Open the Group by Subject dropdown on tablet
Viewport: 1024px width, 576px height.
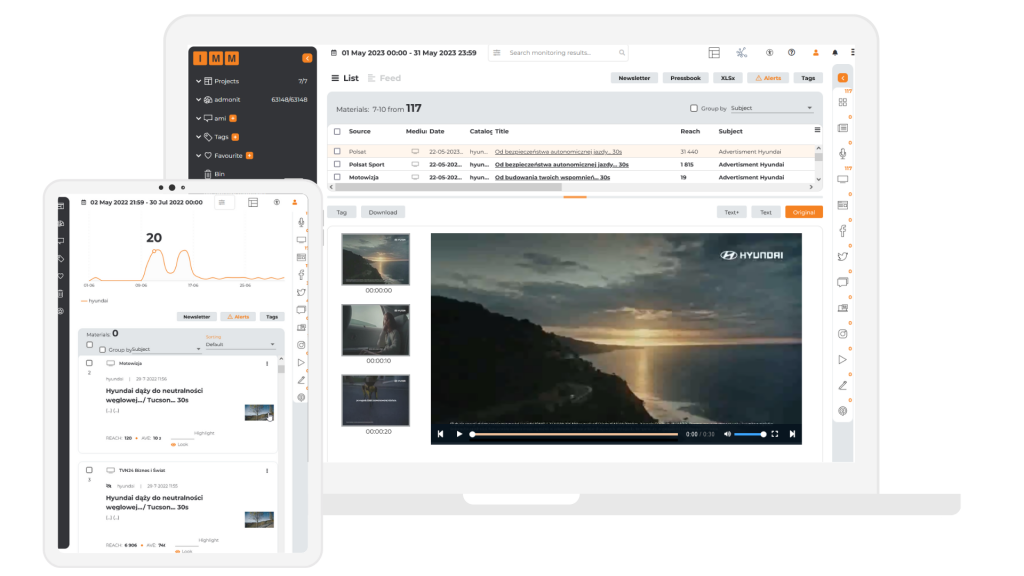(x=166, y=349)
